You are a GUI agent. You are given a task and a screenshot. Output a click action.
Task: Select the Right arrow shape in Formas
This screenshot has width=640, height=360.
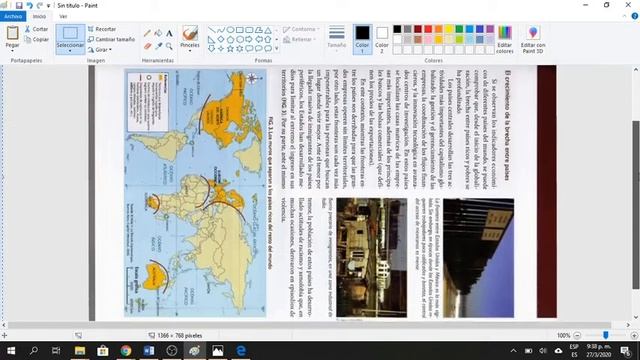pos(249,39)
